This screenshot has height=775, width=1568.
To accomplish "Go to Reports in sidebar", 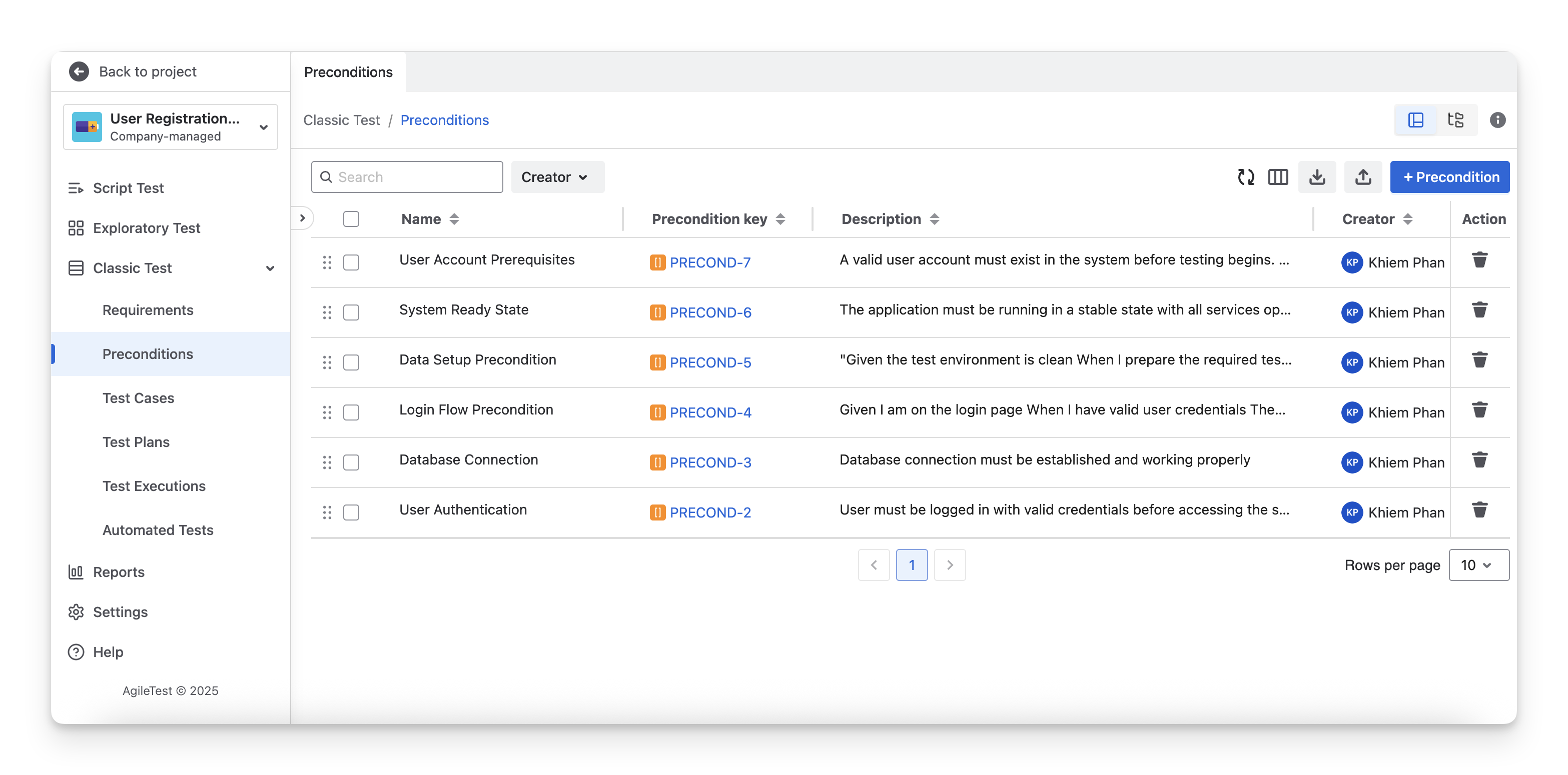I will click(119, 572).
